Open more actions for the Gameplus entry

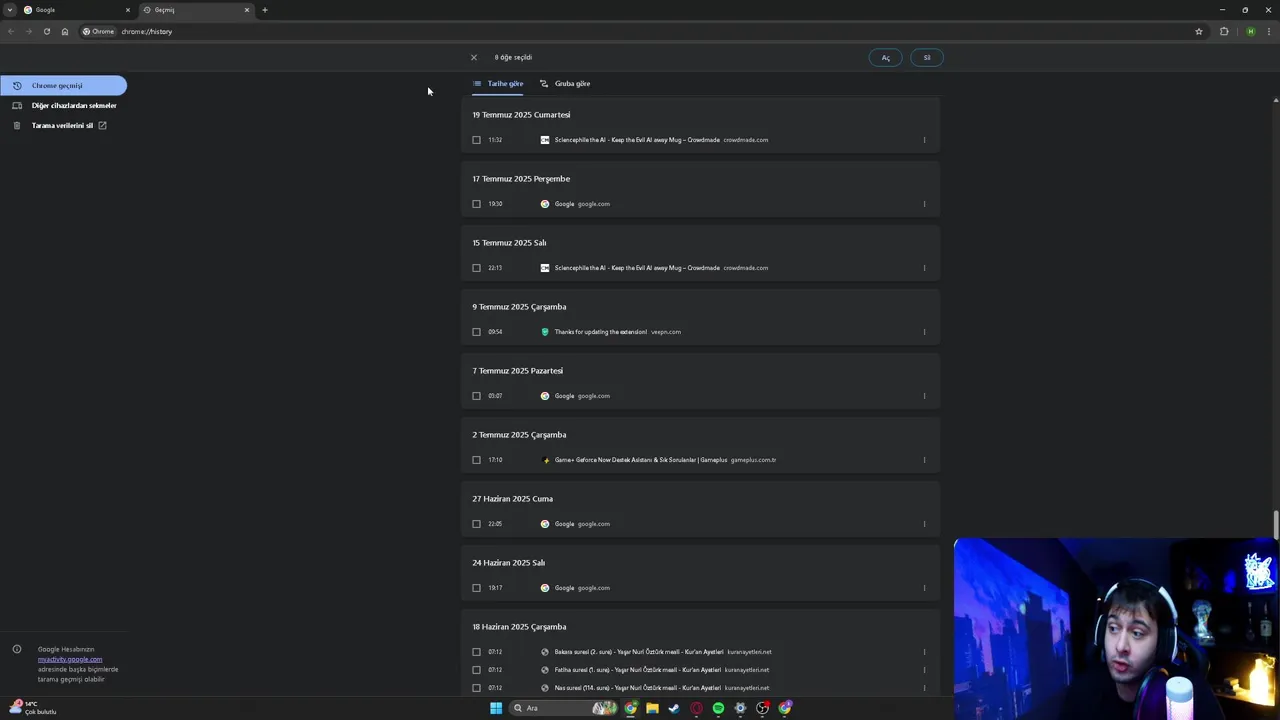(x=924, y=460)
